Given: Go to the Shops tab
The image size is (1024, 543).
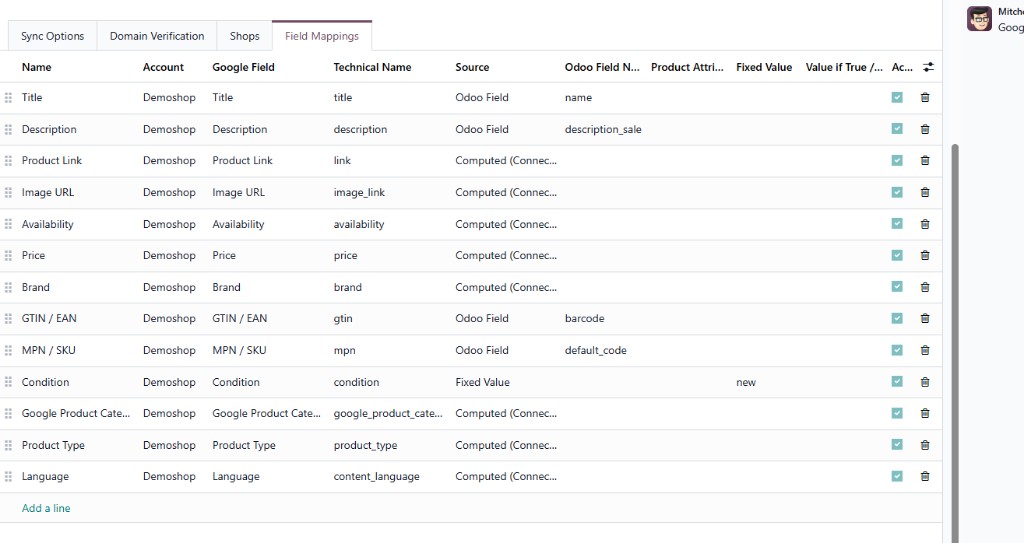Looking at the screenshot, I should pos(244,36).
